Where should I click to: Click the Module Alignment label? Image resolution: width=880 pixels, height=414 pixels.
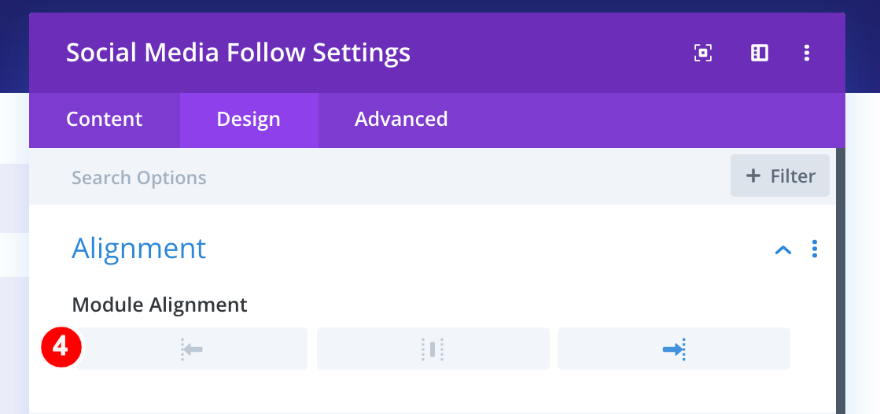[x=159, y=304]
